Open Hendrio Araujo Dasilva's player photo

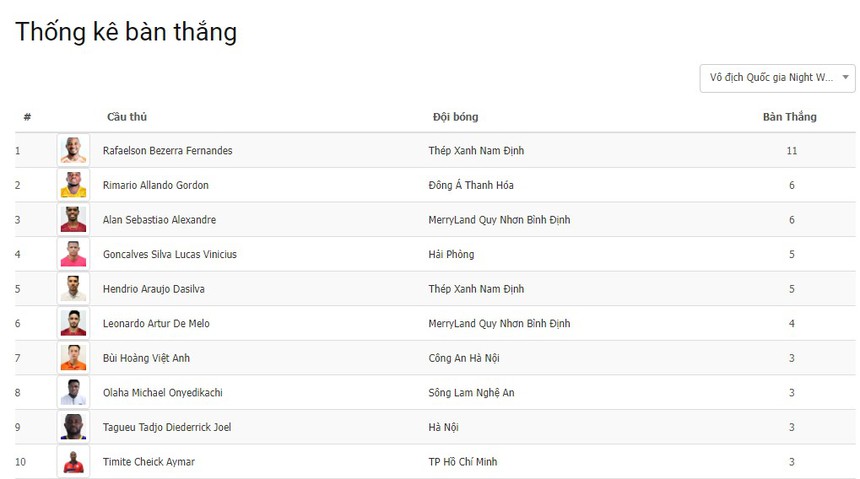(x=73, y=289)
